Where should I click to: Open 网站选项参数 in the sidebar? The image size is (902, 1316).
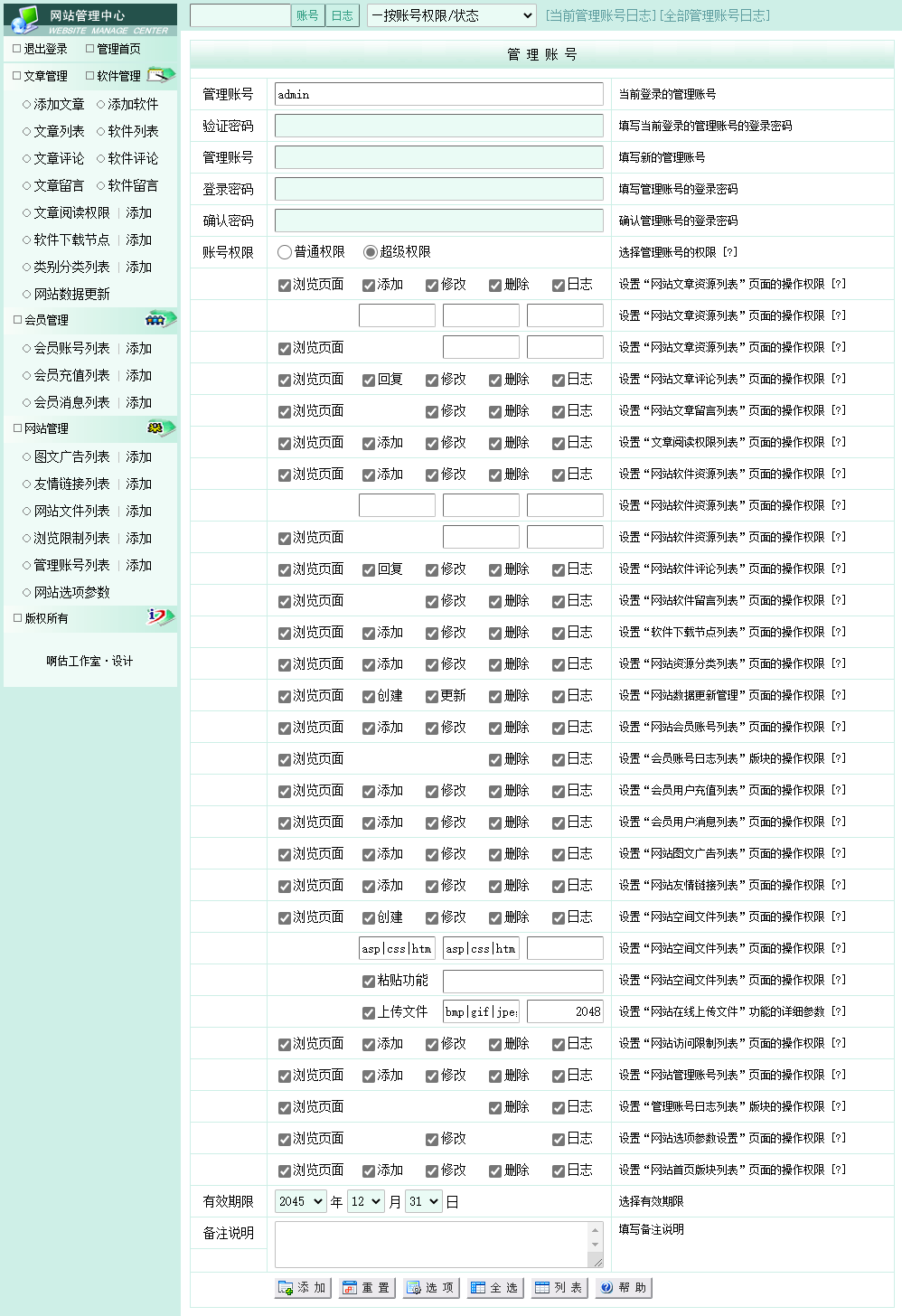(71, 592)
